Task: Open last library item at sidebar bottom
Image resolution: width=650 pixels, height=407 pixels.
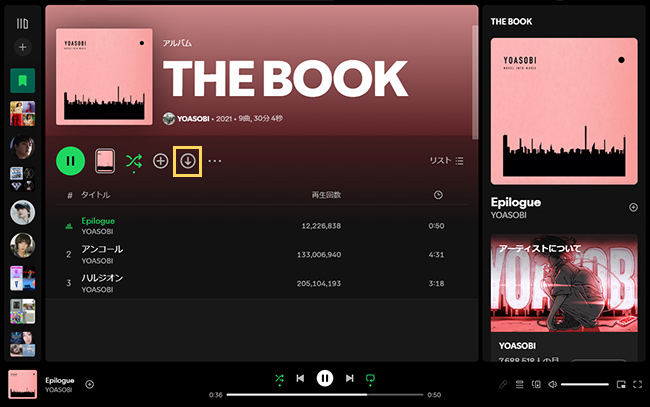Action: (22, 344)
